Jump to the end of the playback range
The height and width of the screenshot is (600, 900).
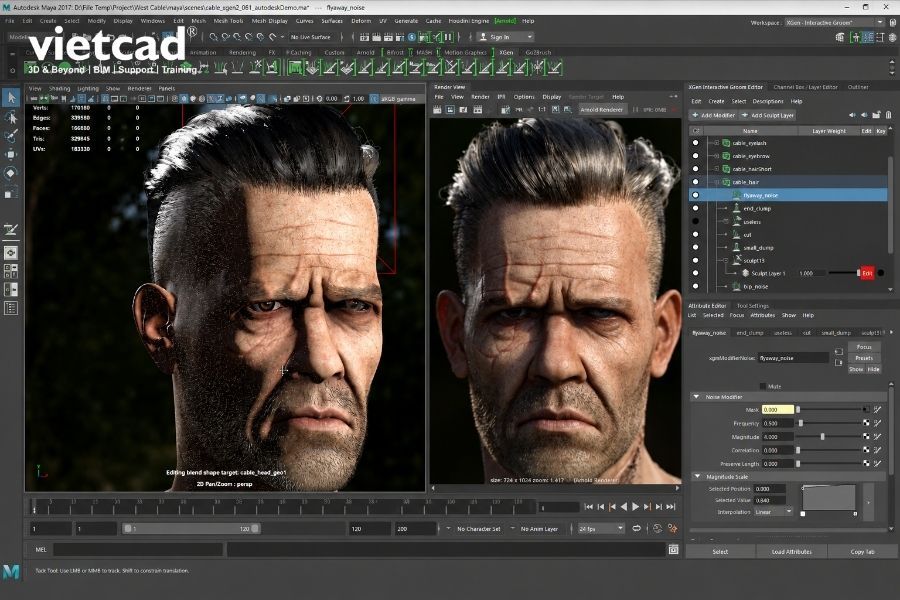click(x=670, y=506)
